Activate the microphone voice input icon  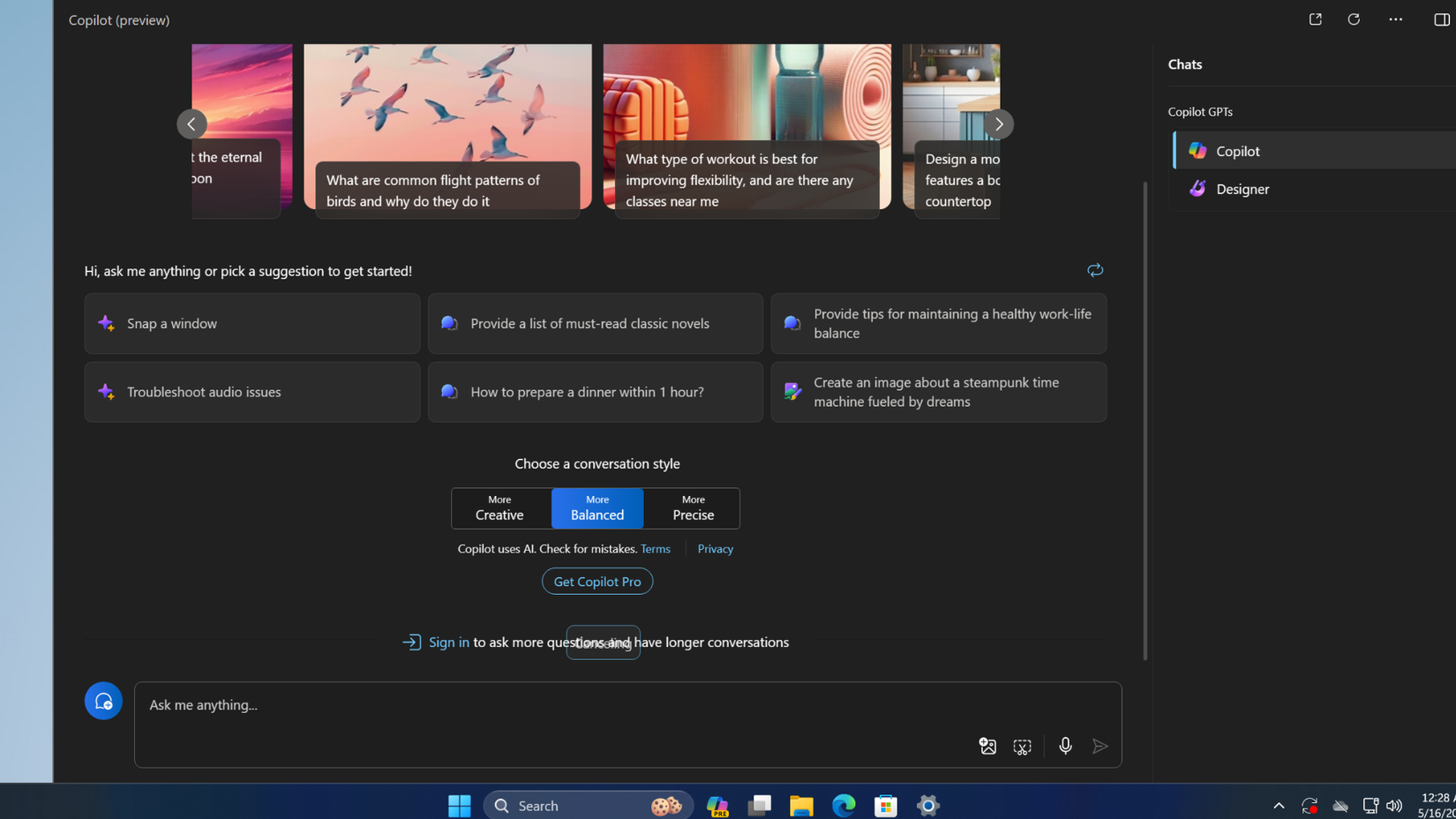(1065, 746)
